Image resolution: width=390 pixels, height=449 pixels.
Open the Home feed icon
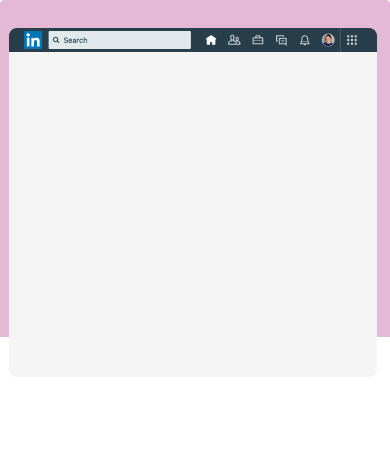pos(211,40)
